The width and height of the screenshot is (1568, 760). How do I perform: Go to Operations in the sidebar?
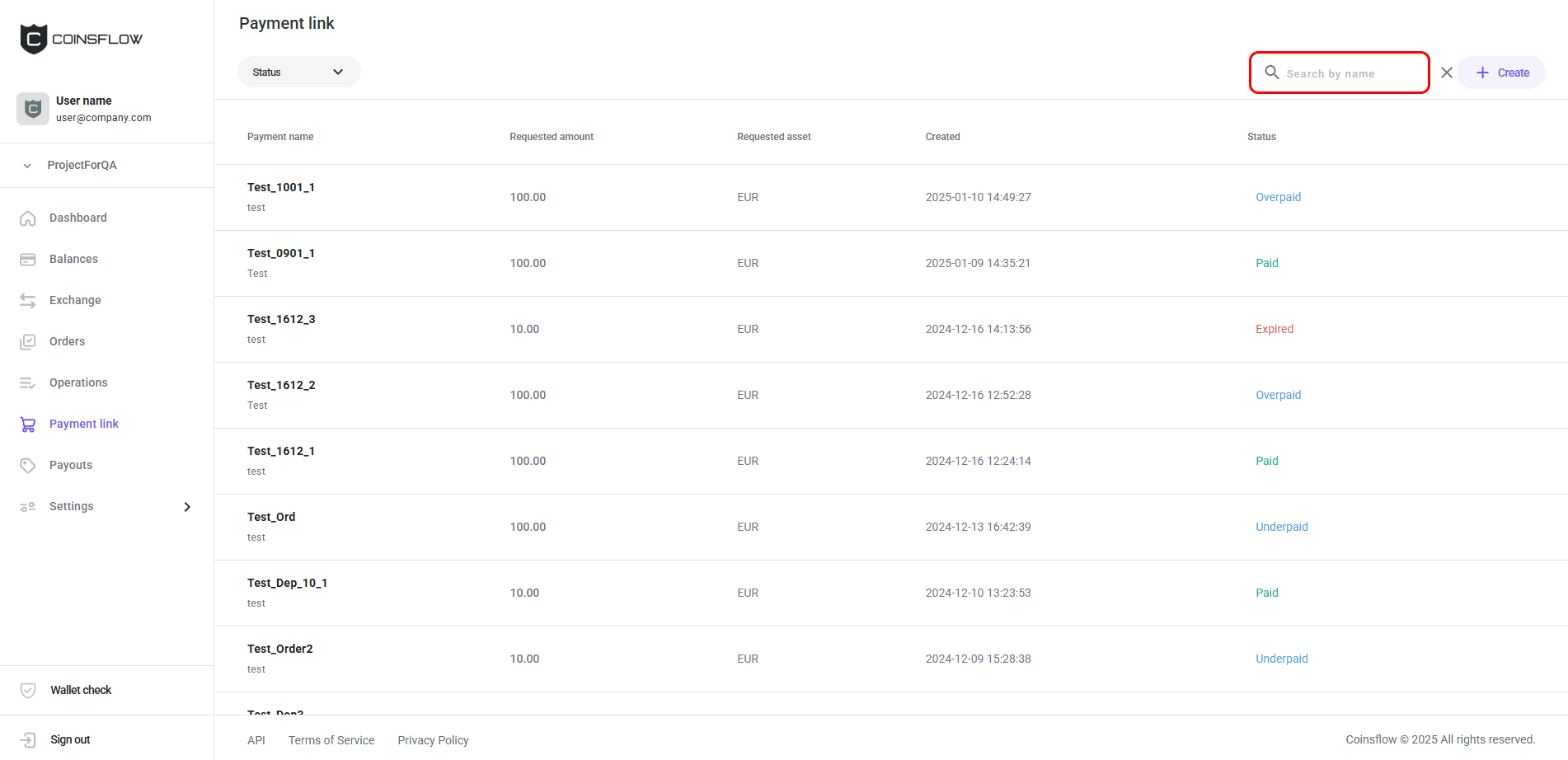click(78, 382)
